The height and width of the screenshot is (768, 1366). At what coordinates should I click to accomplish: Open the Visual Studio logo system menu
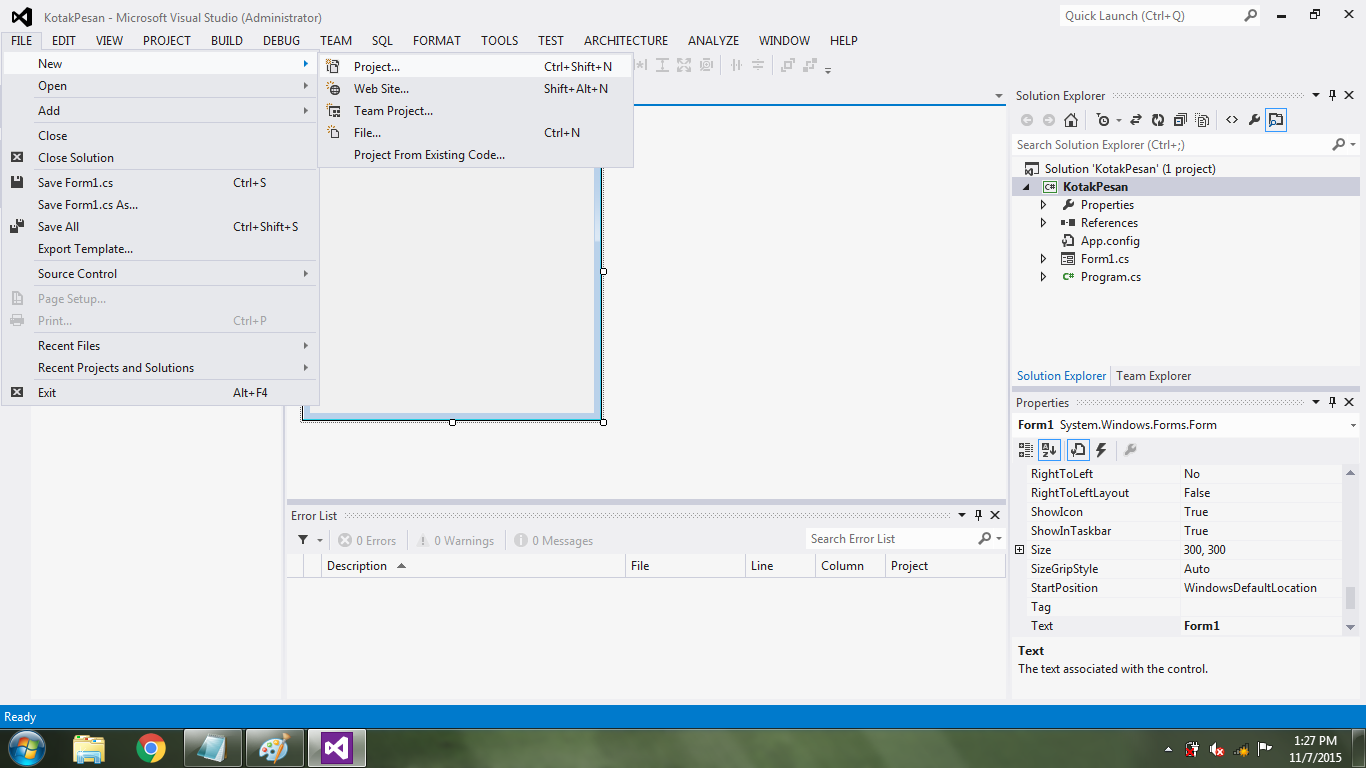pos(21,17)
